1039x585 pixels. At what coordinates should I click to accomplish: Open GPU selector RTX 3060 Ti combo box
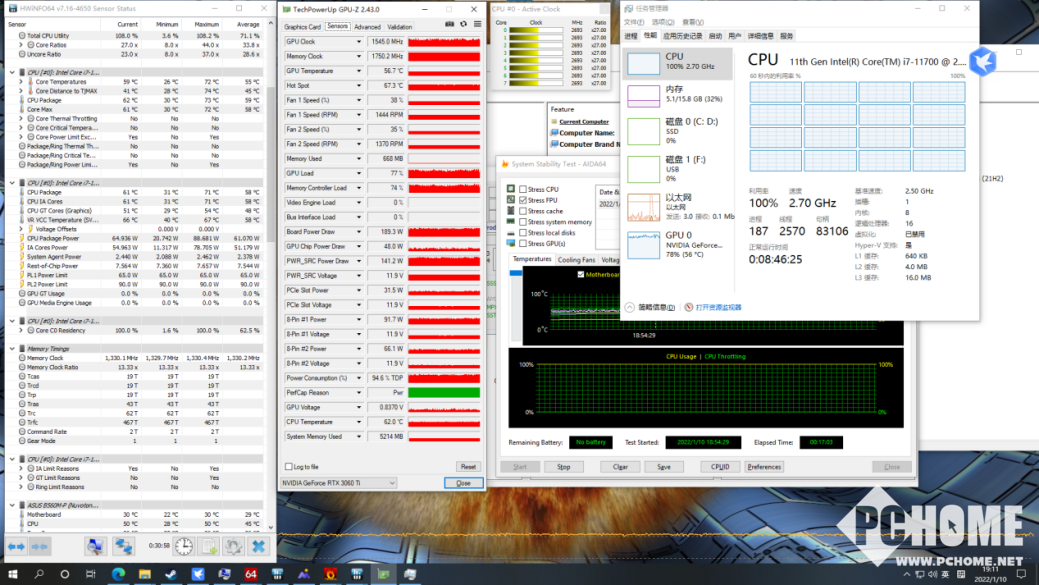pyautogui.click(x=339, y=483)
